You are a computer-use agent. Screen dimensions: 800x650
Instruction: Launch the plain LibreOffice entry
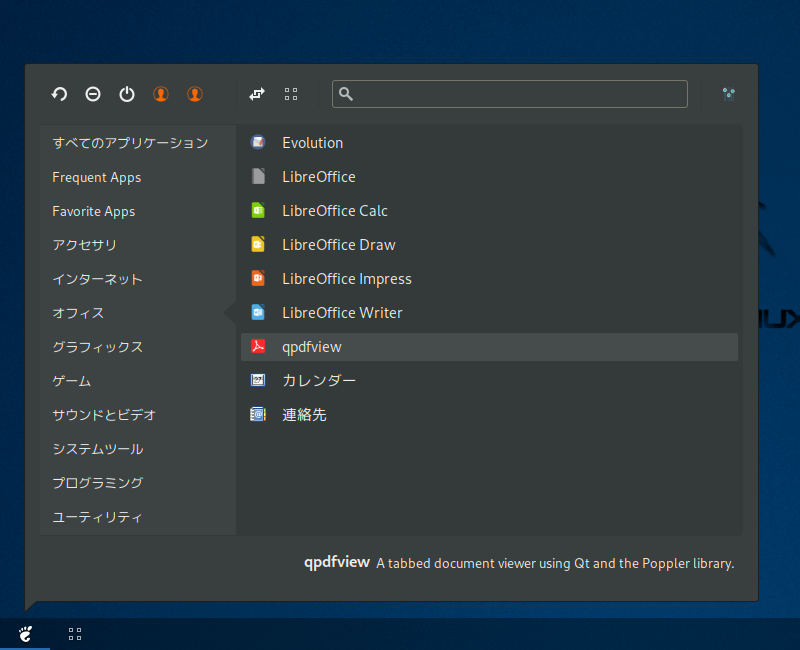[x=489, y=177]
